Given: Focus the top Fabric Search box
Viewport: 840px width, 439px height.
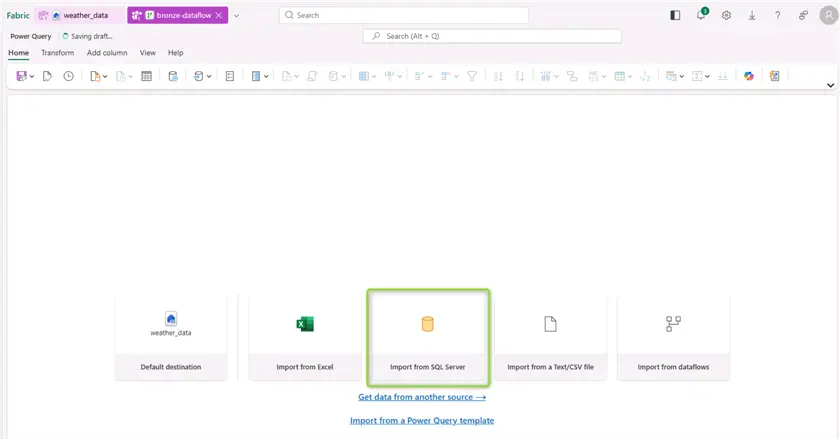Looking at the screenshot, I should [x=404, y=15].
